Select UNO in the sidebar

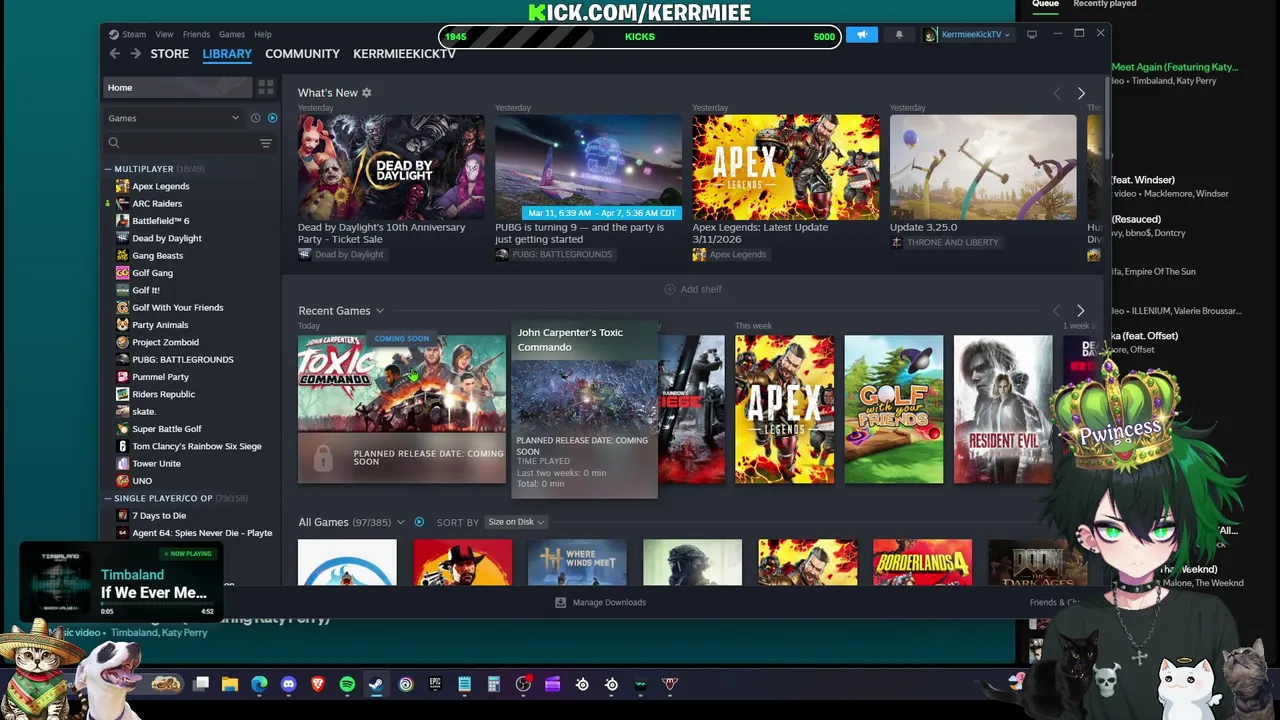pos(142,481)
